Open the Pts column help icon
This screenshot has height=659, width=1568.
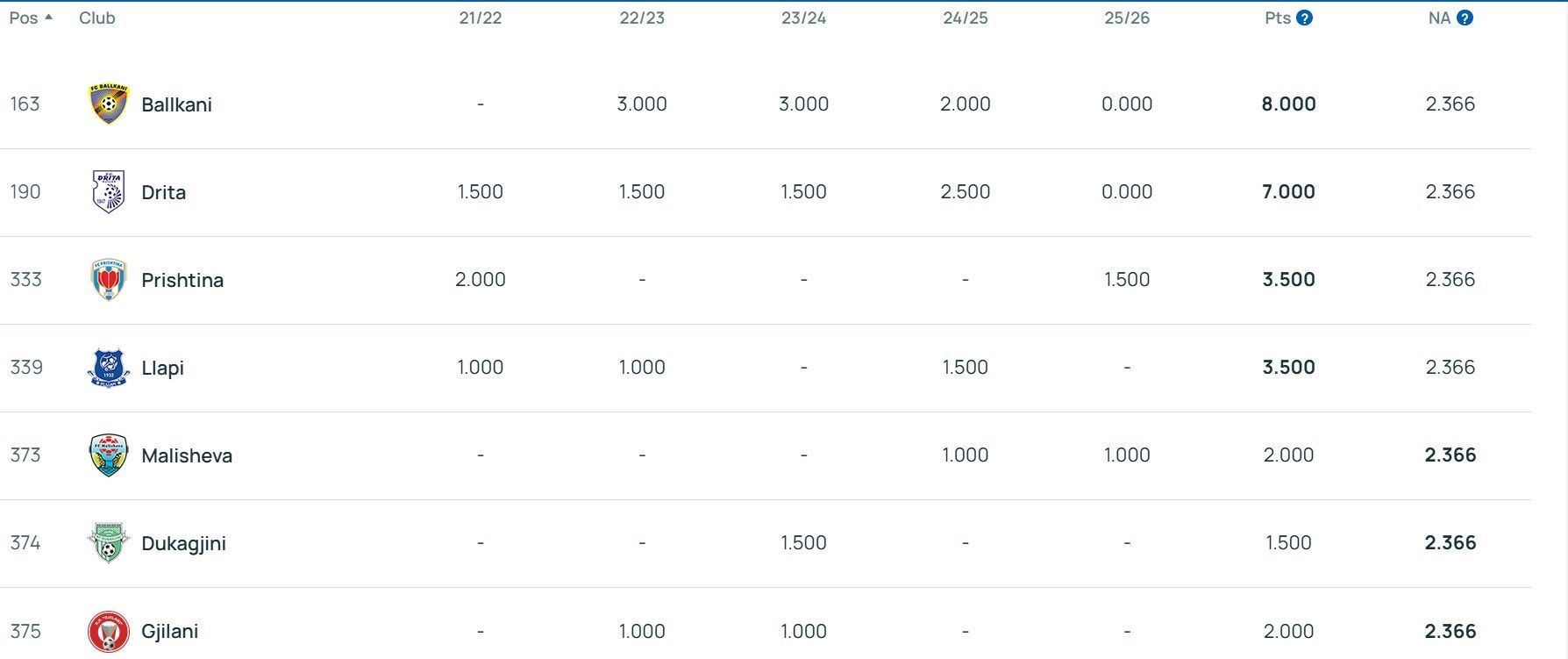1305,18
